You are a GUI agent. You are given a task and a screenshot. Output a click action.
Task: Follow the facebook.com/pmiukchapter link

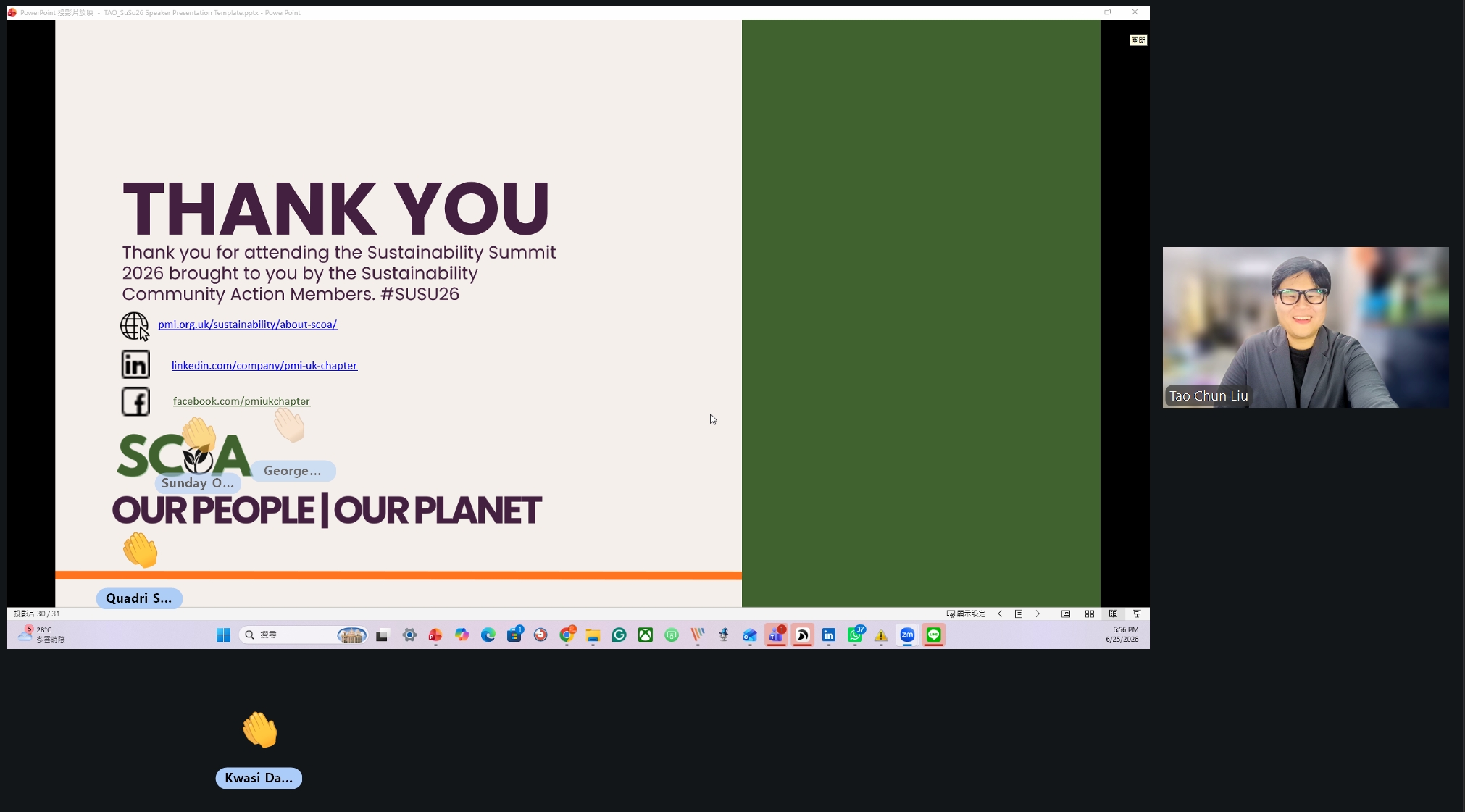(x=241, y=401)
